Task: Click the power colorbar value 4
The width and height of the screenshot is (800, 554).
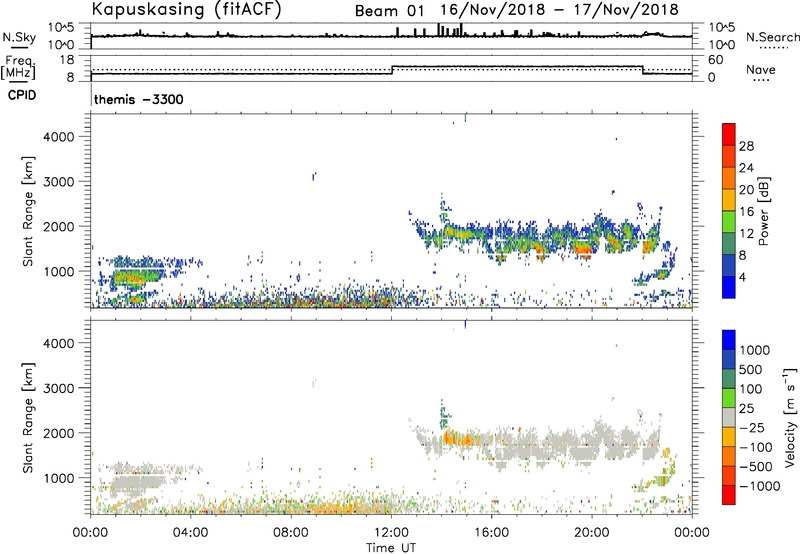Action: (x=743, y=277)
